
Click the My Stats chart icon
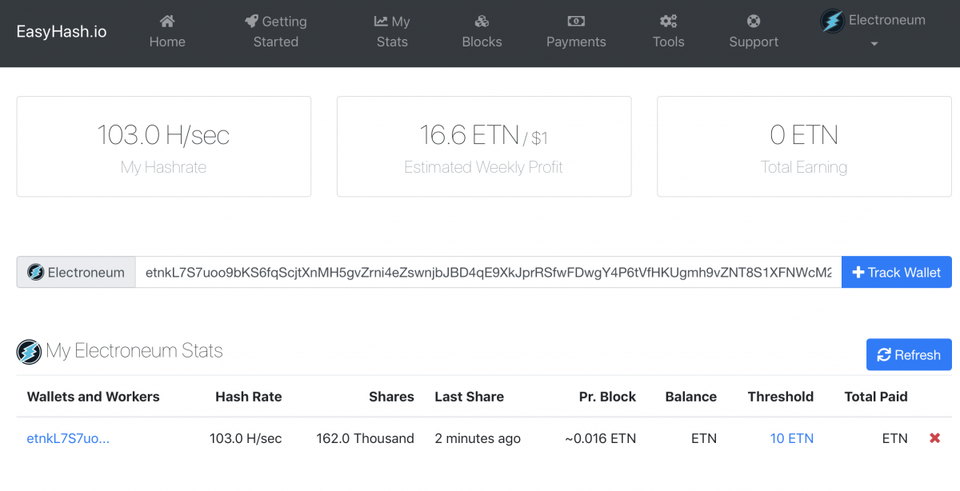tap(381, 21)
